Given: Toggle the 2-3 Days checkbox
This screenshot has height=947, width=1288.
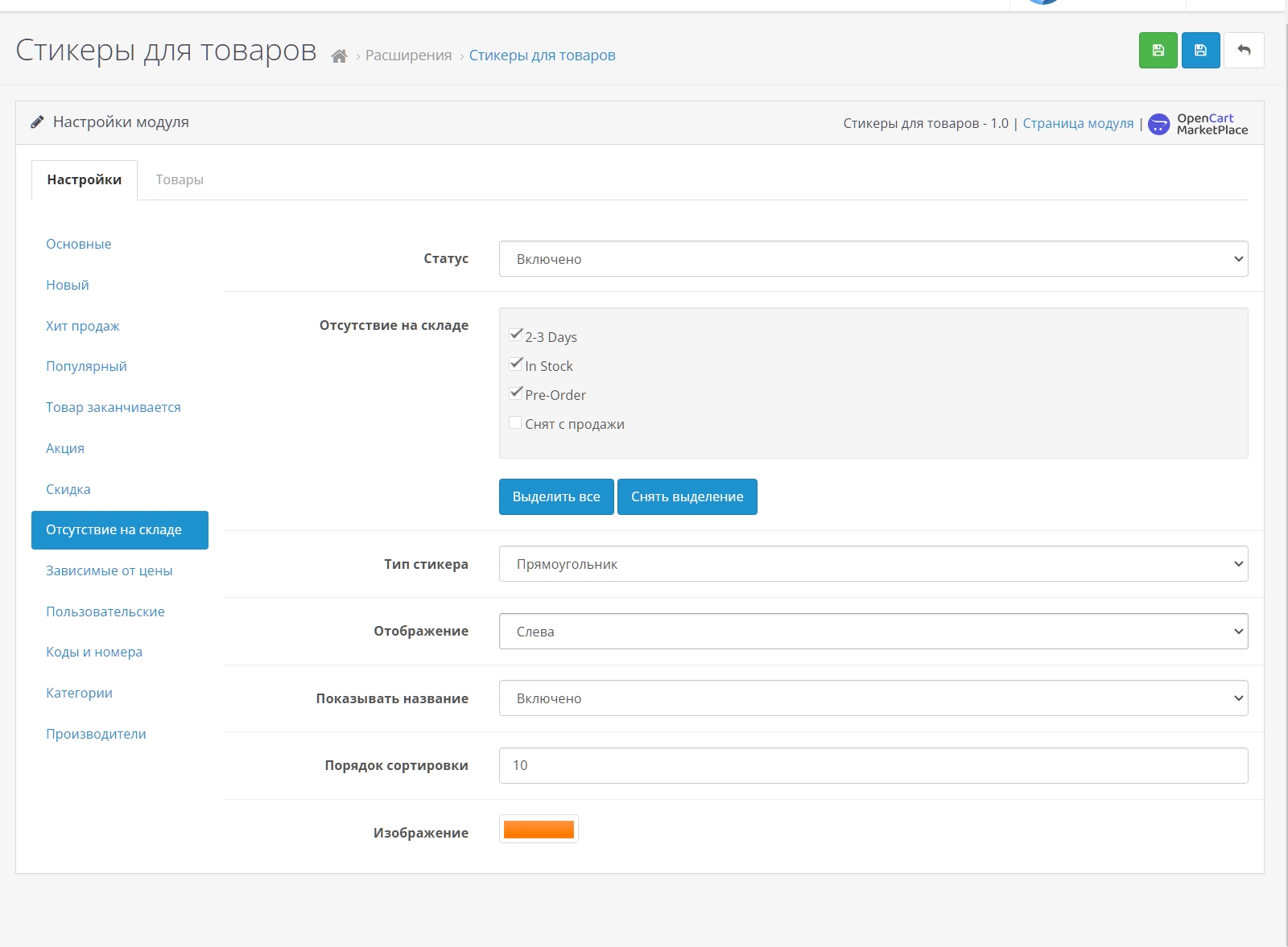Looking at the screenshot, I should [x=516, y=335].
